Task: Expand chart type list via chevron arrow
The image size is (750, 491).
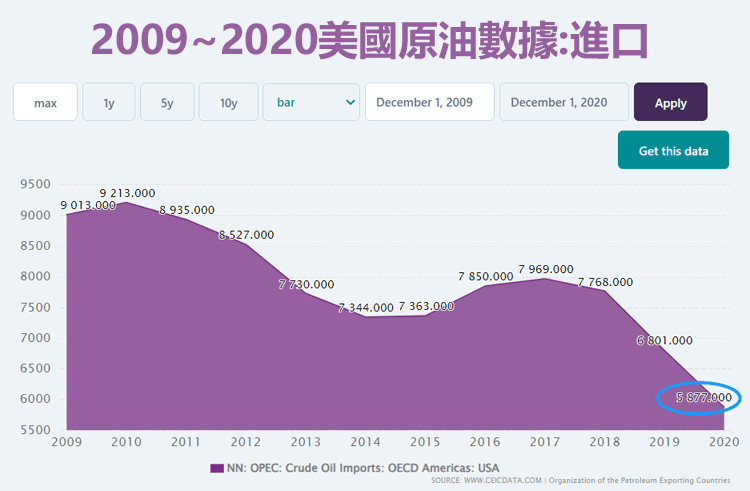Action: [350, 102]
